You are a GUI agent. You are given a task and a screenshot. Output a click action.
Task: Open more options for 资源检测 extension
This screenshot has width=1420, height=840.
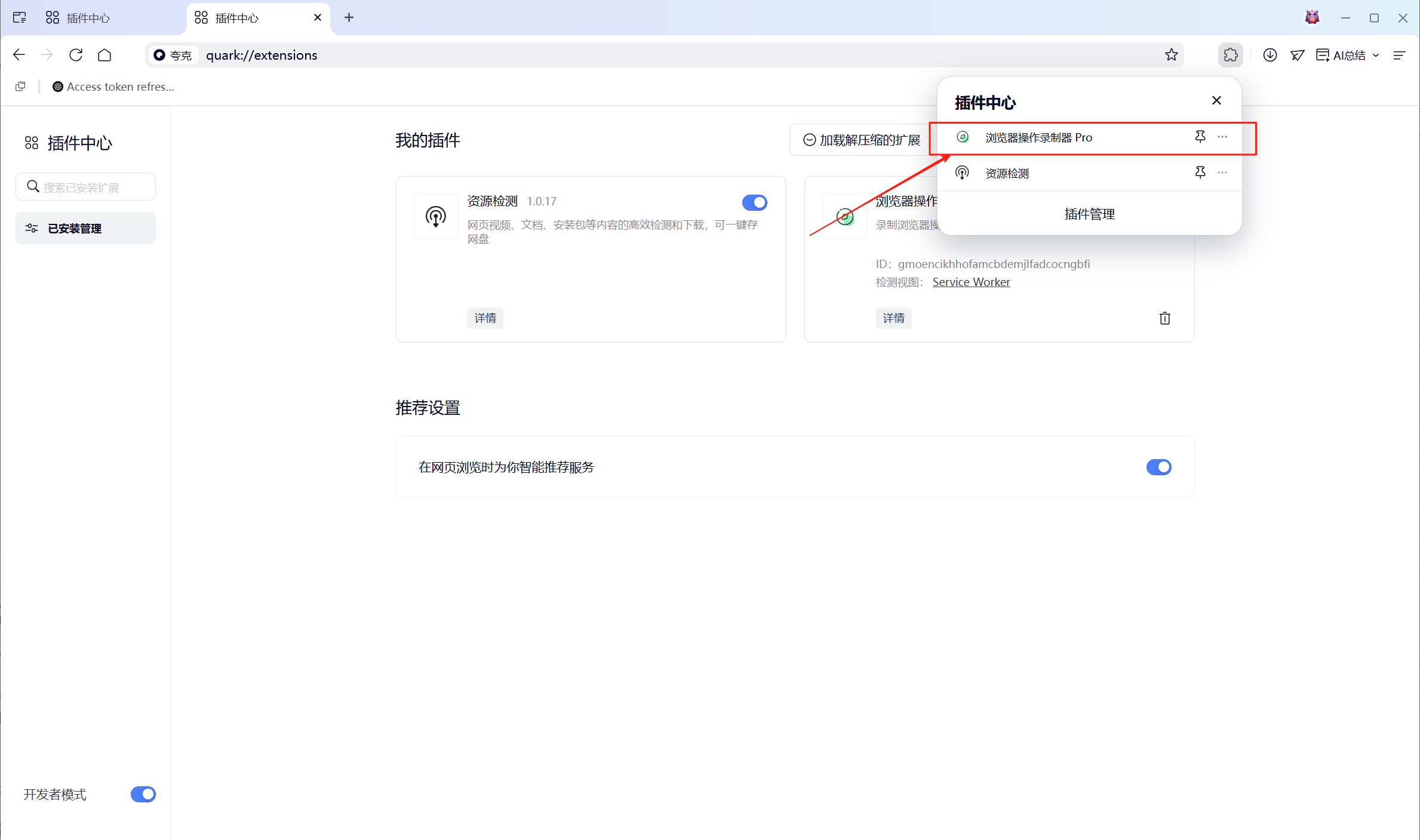(x=1222, y=173)
